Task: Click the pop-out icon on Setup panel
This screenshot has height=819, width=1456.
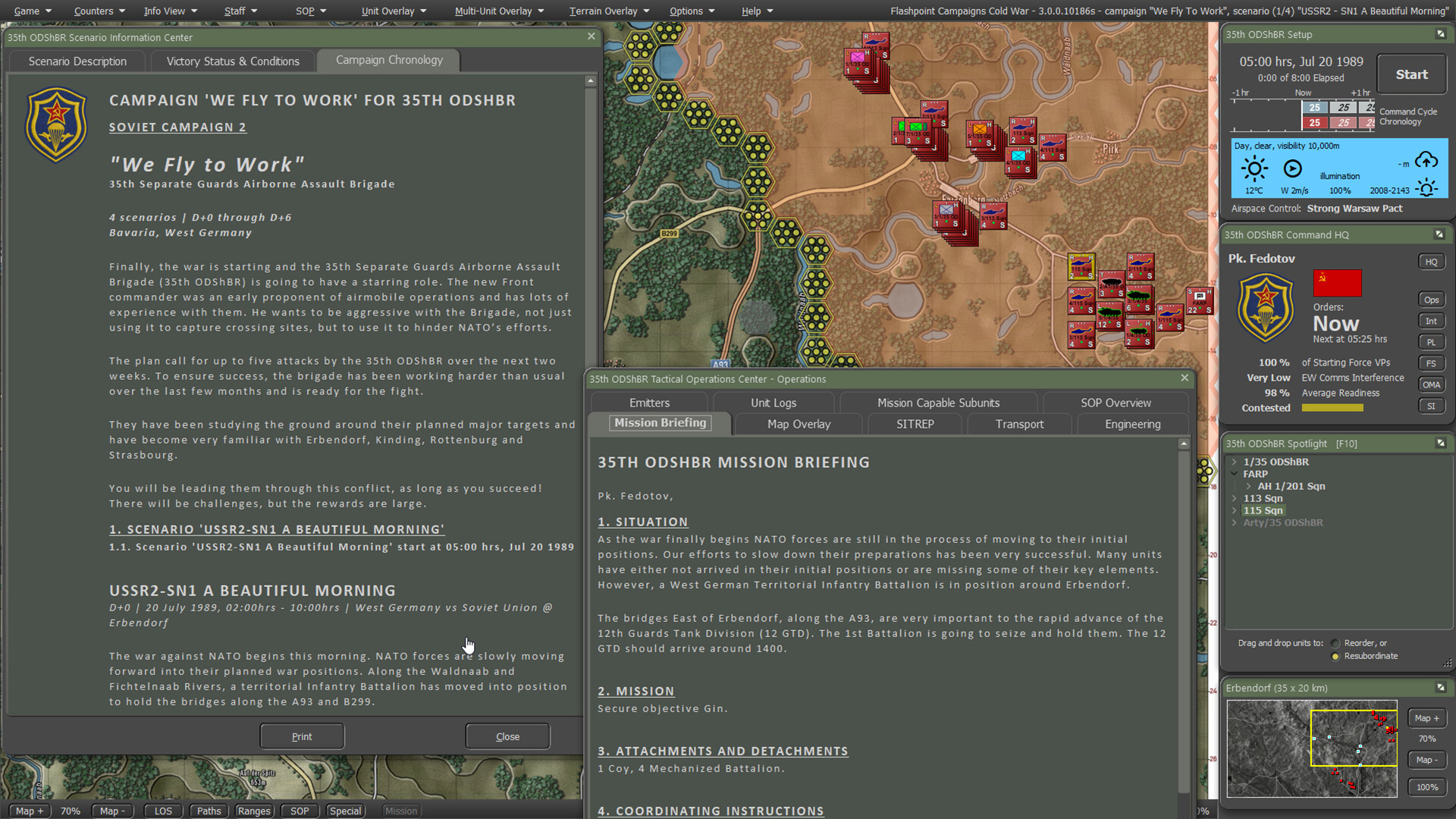Action: [1439, 34]
